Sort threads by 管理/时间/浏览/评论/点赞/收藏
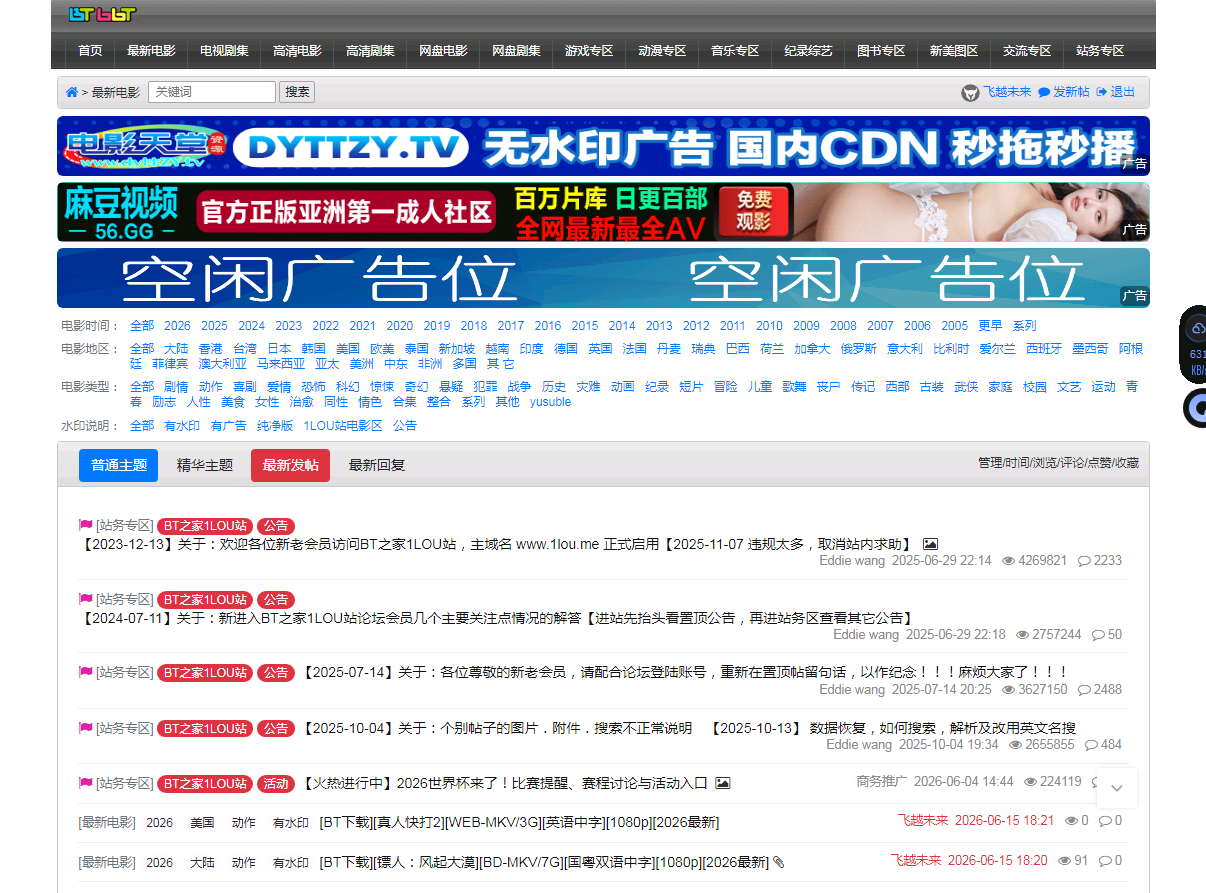 coord(1058,463)
